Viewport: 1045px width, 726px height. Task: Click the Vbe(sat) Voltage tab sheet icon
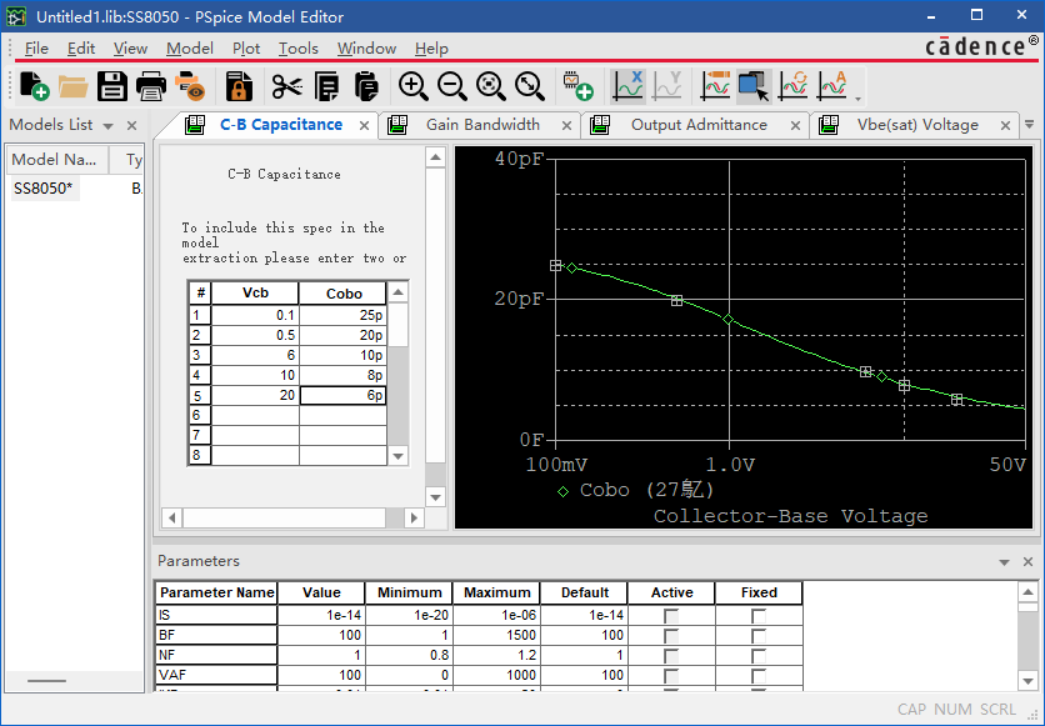(x=828, y=125)
